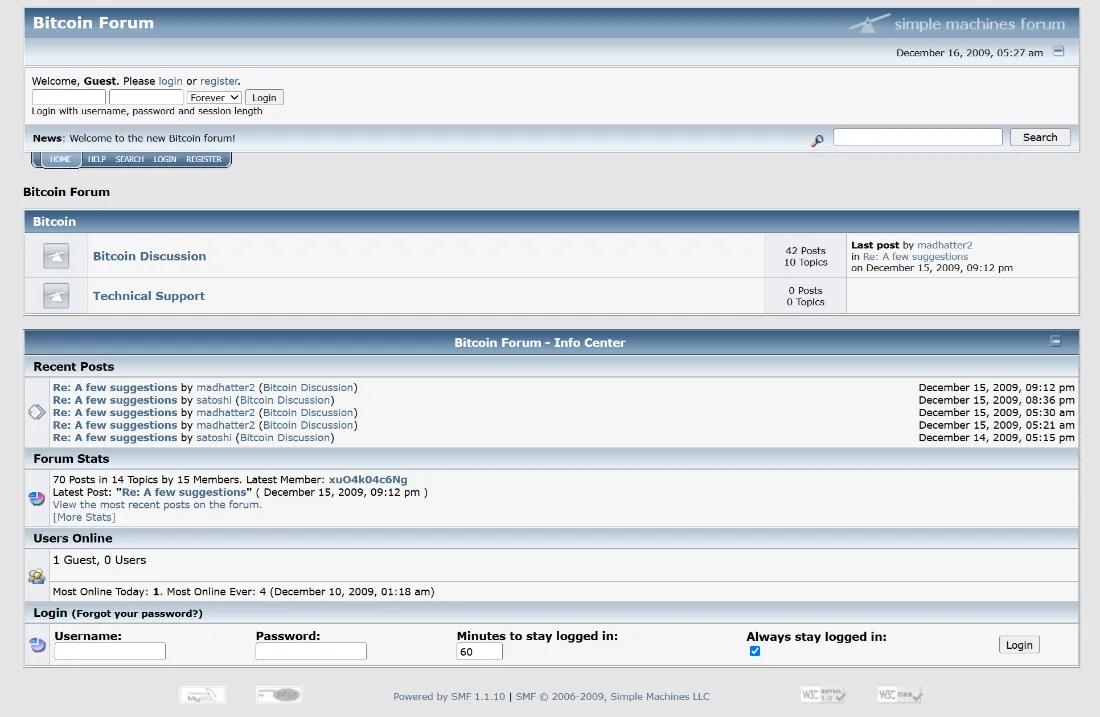Click the Recent Posts heading

tap(74, 366)
